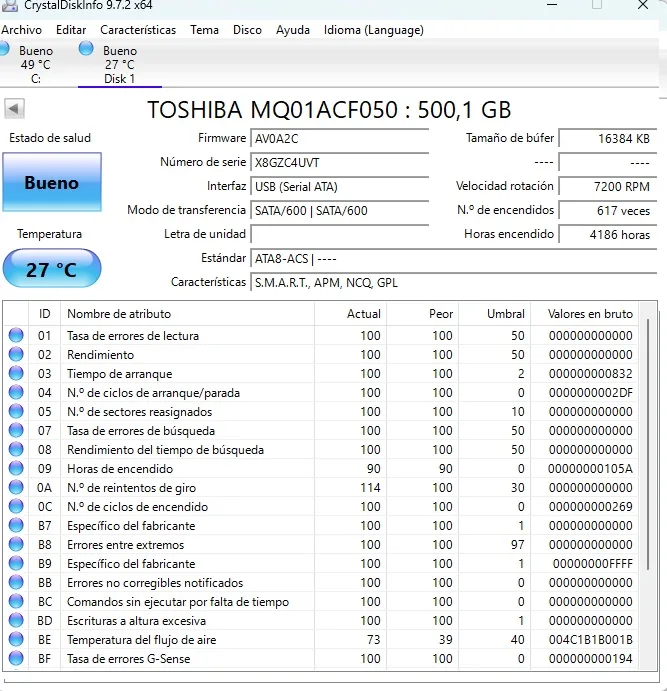Click the Interfaz field USB (Serial ATA)
The width and height of the screenshot is (667, 691).
pyautogui.click(x=340, y=186)
